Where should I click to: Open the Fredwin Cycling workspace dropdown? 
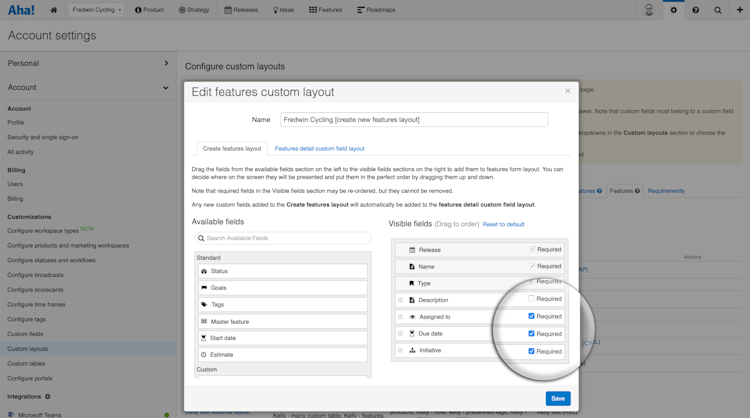[97, 10]
